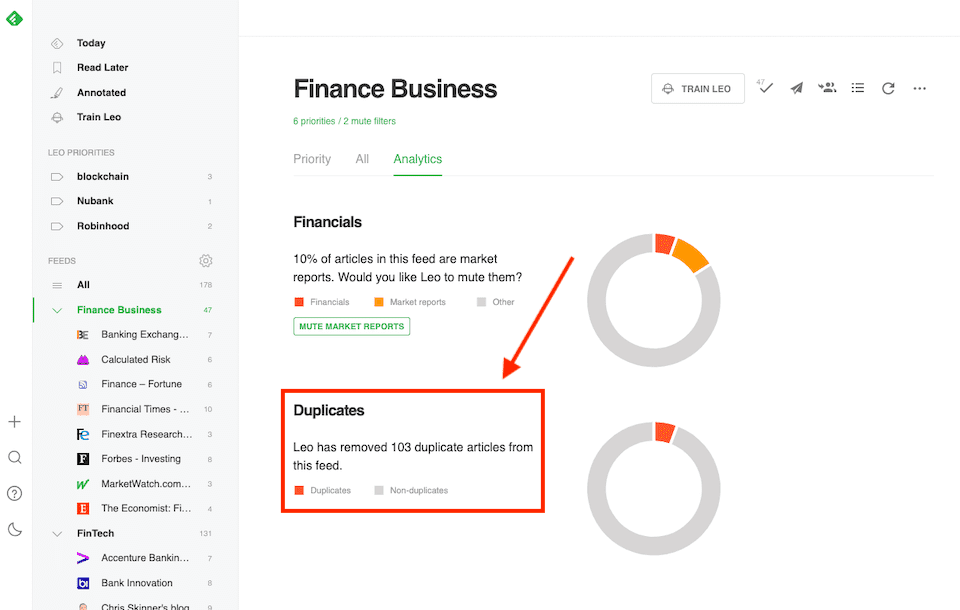Open the search magnifier icon
The height and width of the screenshot is (610, 960).
point(15,457)
